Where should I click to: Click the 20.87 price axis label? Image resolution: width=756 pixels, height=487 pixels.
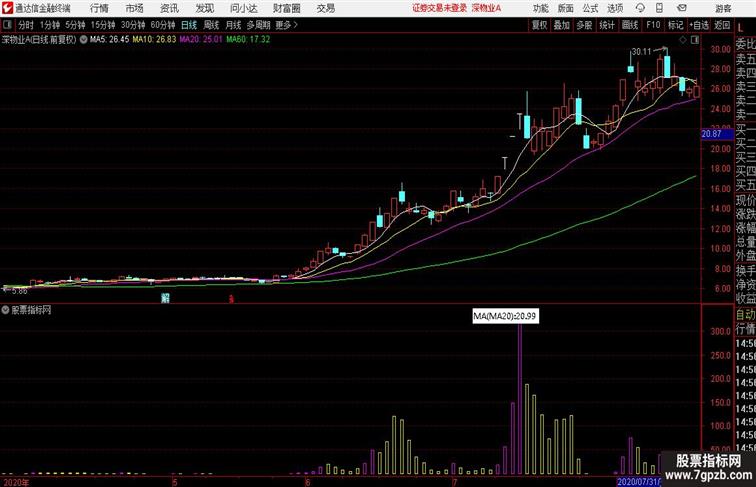[716, 134]
